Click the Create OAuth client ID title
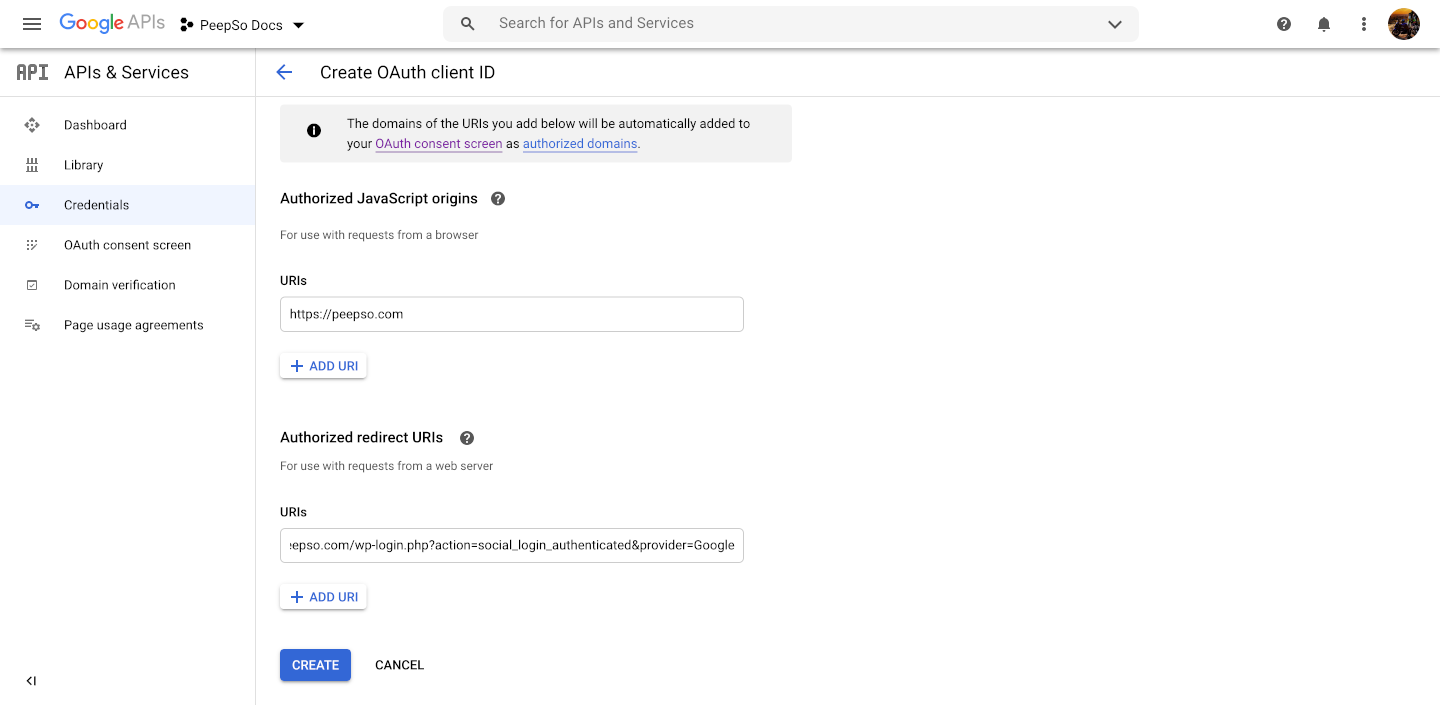Viewport: 1440px width, 705px height. click(407, 72)
